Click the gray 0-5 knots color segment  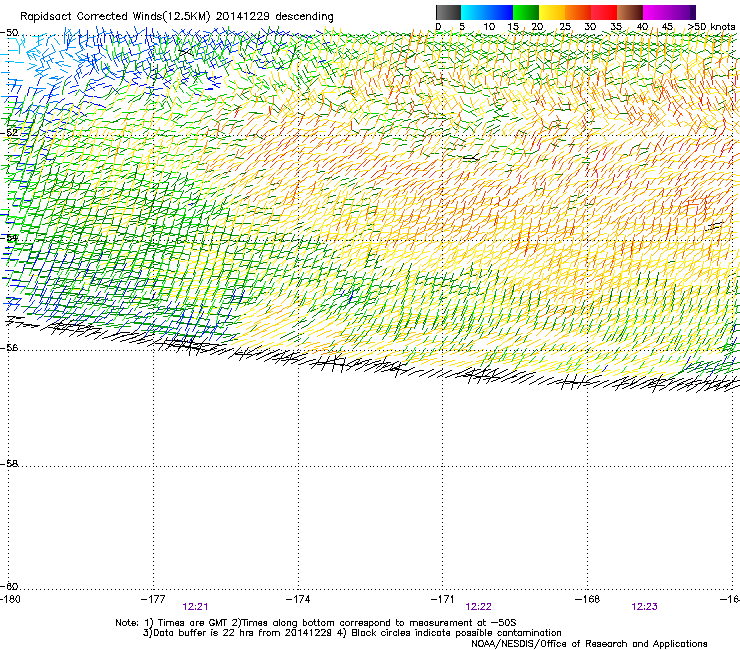tap(448, 12)
